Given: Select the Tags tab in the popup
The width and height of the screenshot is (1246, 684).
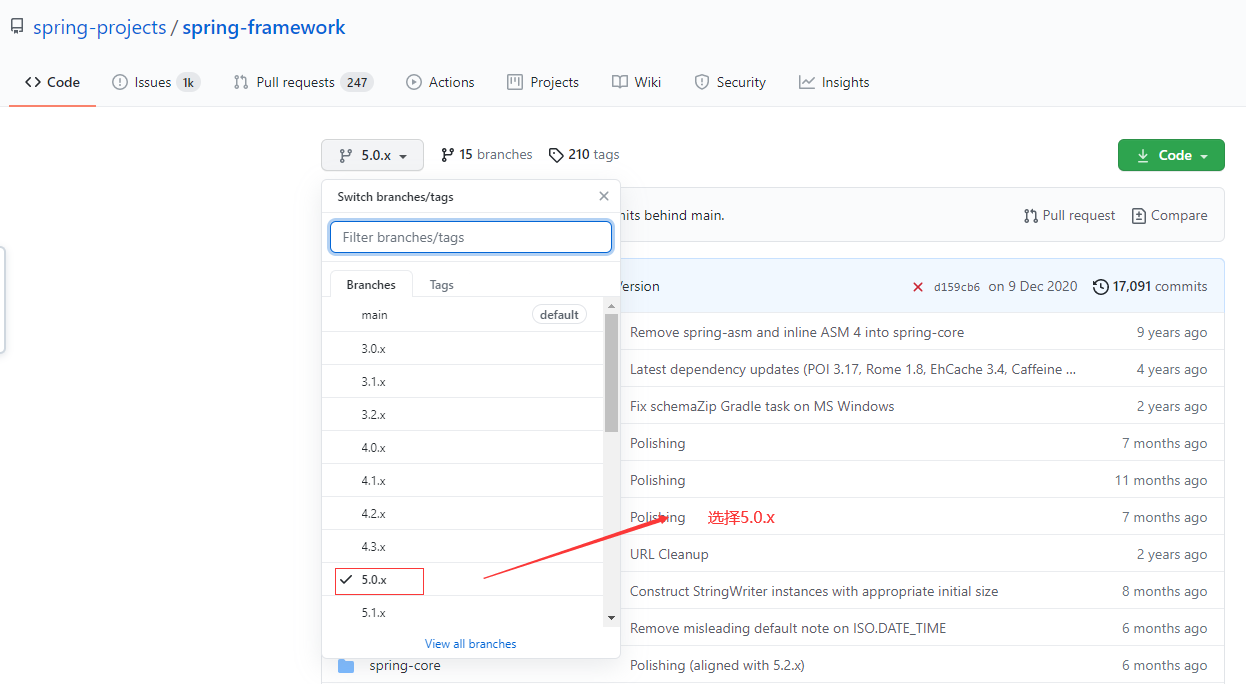Looking at the screenshot, I should click(x=441, y=285).
